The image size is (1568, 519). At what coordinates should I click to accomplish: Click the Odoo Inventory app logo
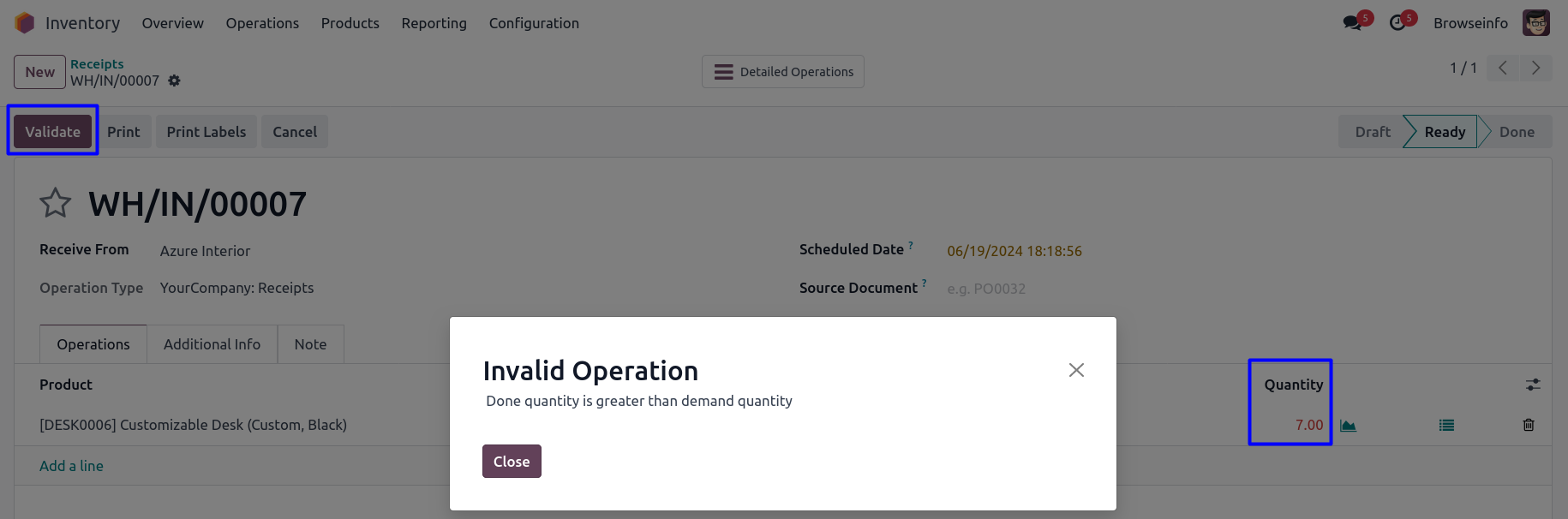pyautogui.click(x=25, y=23)
